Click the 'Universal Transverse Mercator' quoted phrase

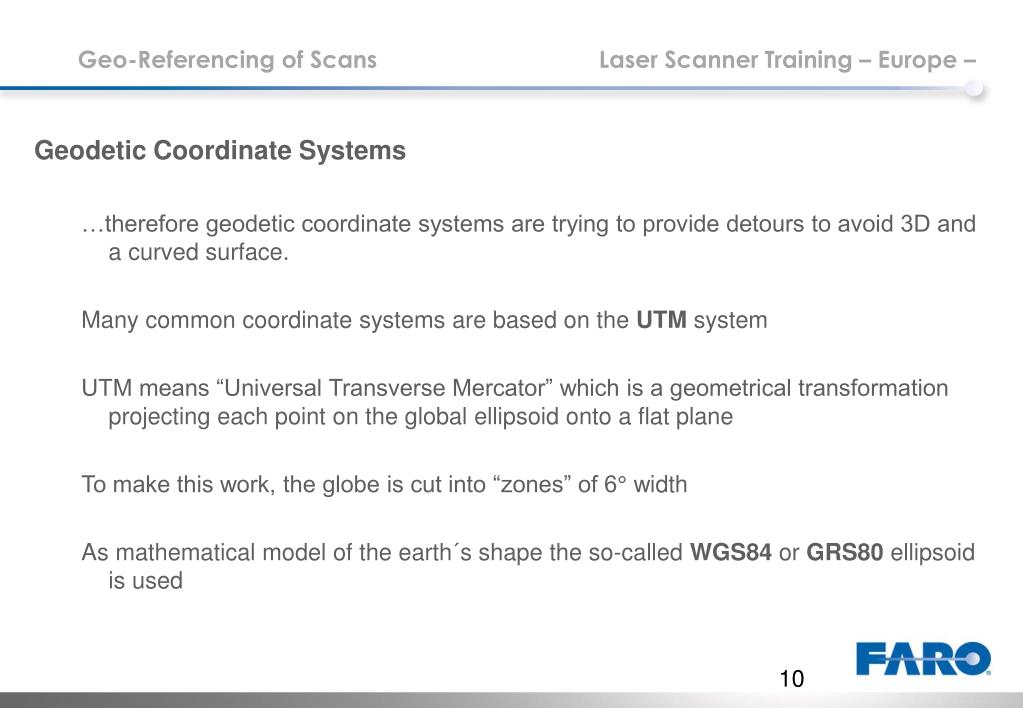click(388, 388)
